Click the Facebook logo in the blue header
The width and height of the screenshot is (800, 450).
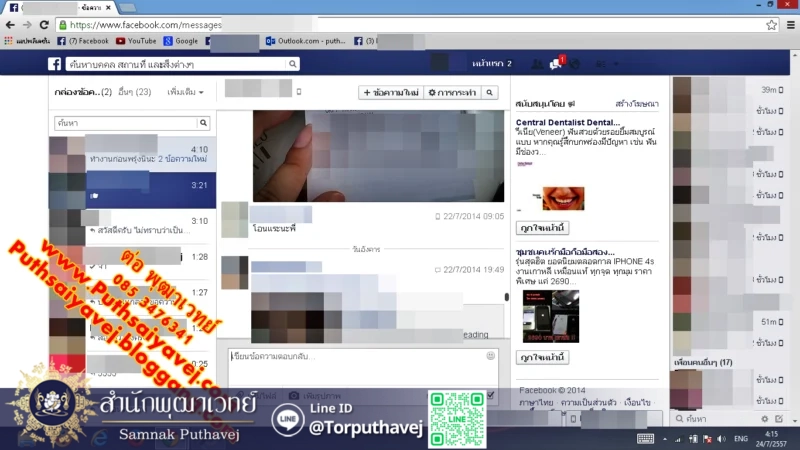click(x=55, y=64)
